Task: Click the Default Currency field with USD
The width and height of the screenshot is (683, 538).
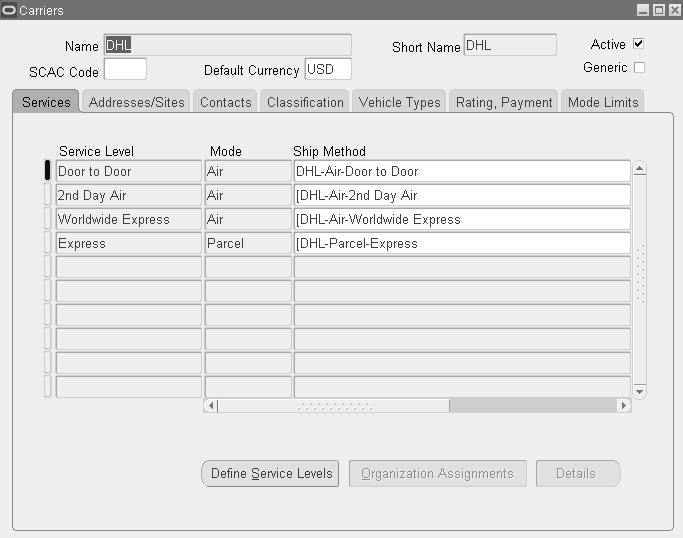Action: (x=328, y=69)
